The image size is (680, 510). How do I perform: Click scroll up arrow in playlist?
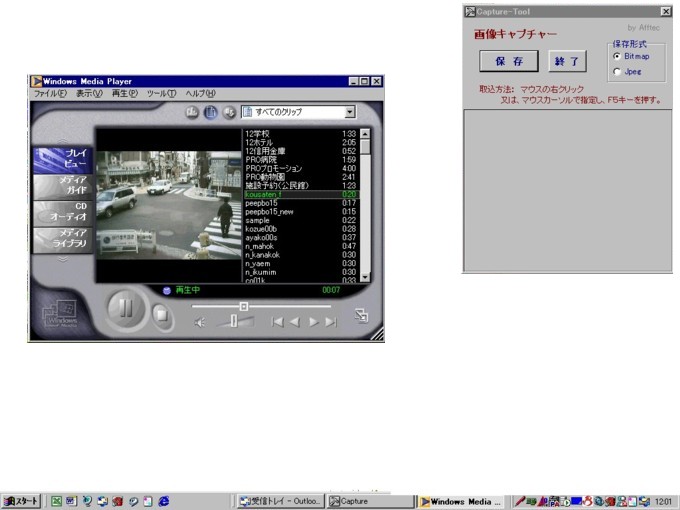click(x=365, y=134)
